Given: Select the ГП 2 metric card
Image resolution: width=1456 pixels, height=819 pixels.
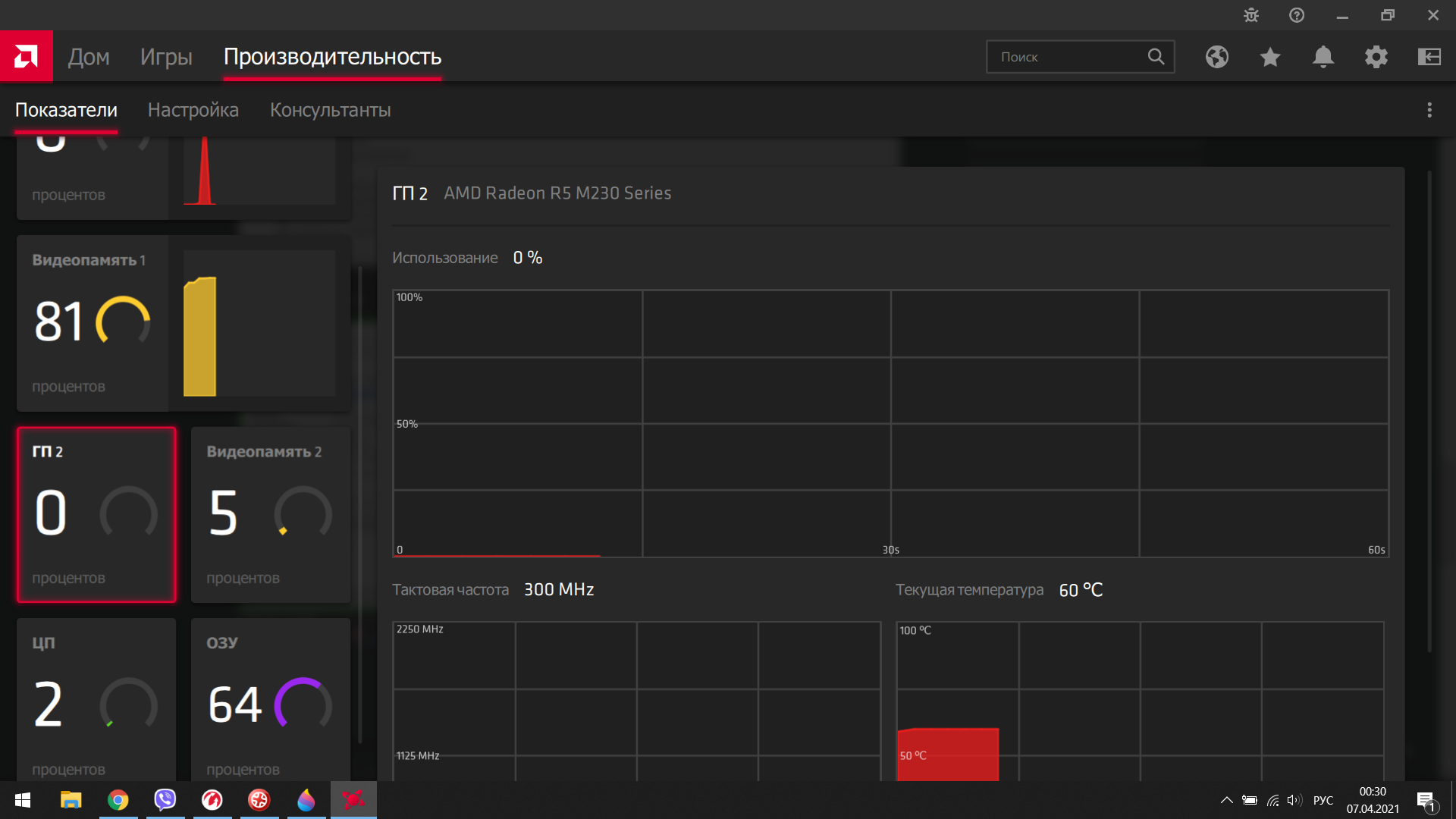Looking at the screenshot, I should tap(96, 515).
